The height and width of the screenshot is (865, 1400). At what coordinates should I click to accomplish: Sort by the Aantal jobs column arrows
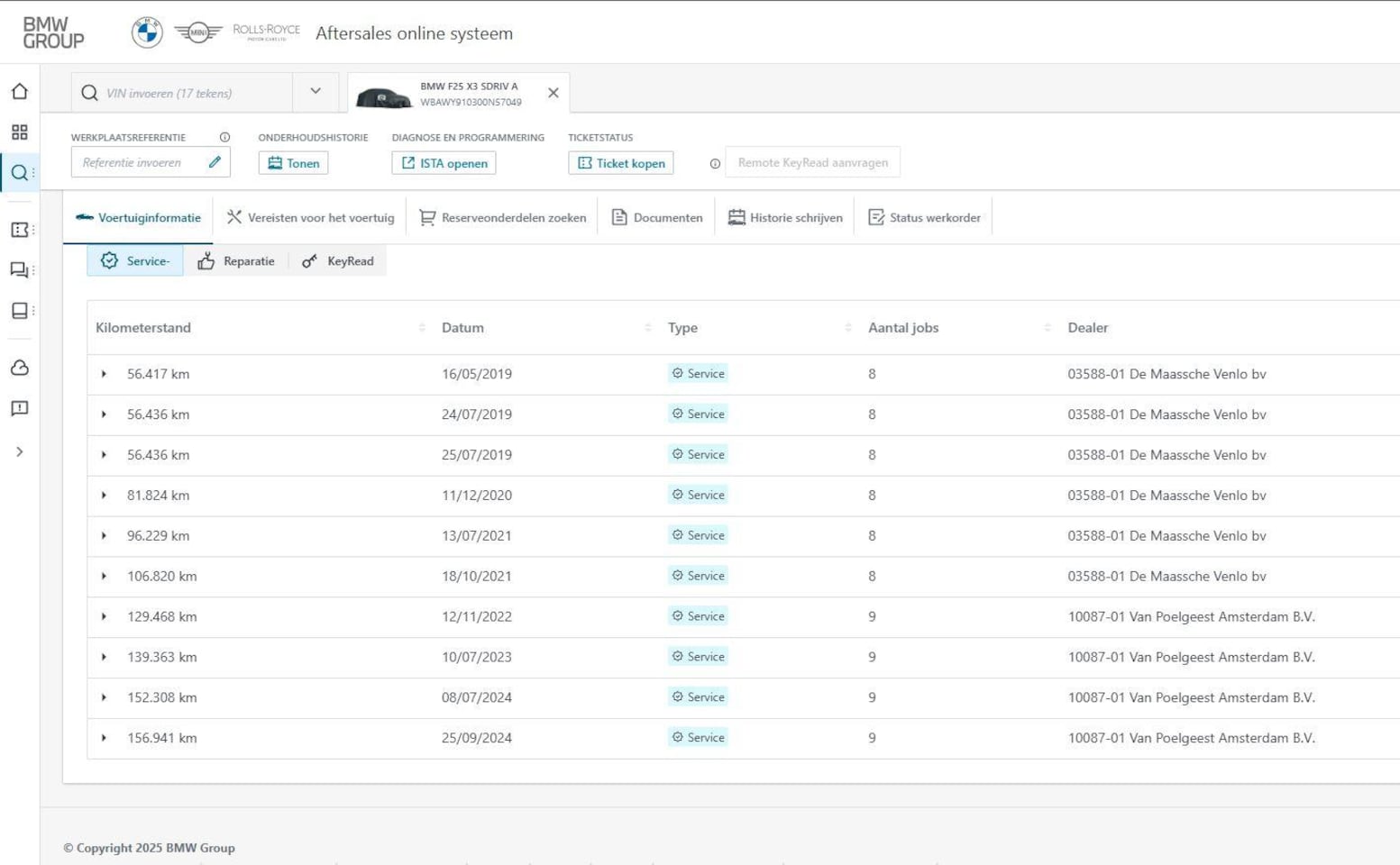pos(1048,328)
